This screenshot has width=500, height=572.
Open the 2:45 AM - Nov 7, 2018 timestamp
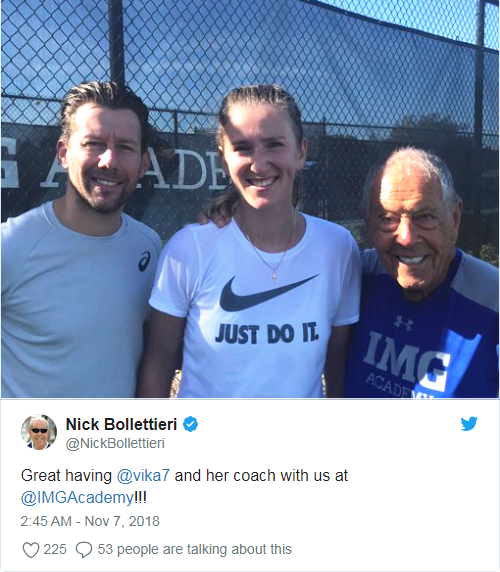(x=90, y=521)
